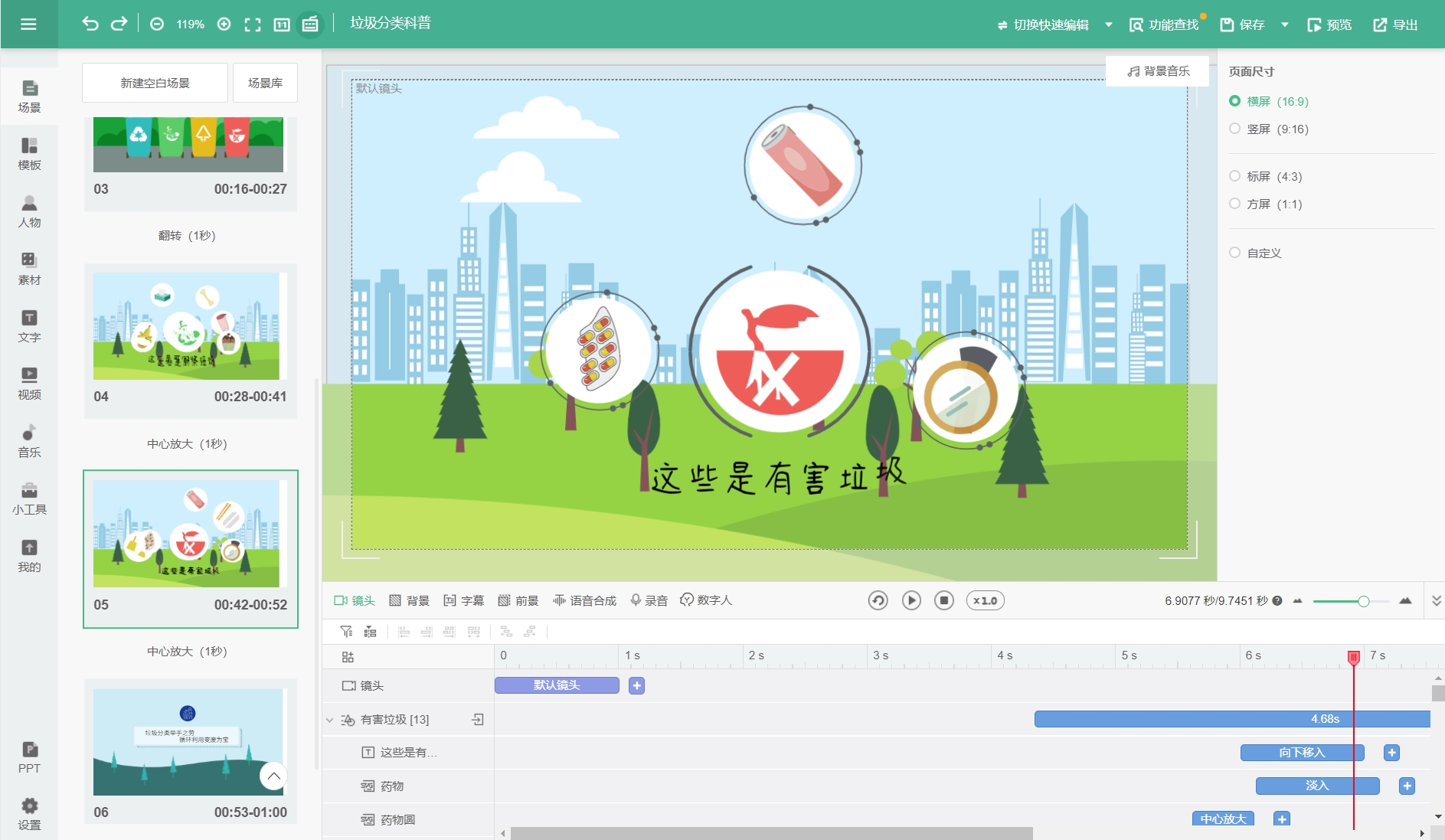Screen dimensions: 1445x840
Task: Switch to 镜头 timeline tab
Action: click(355, 600)
